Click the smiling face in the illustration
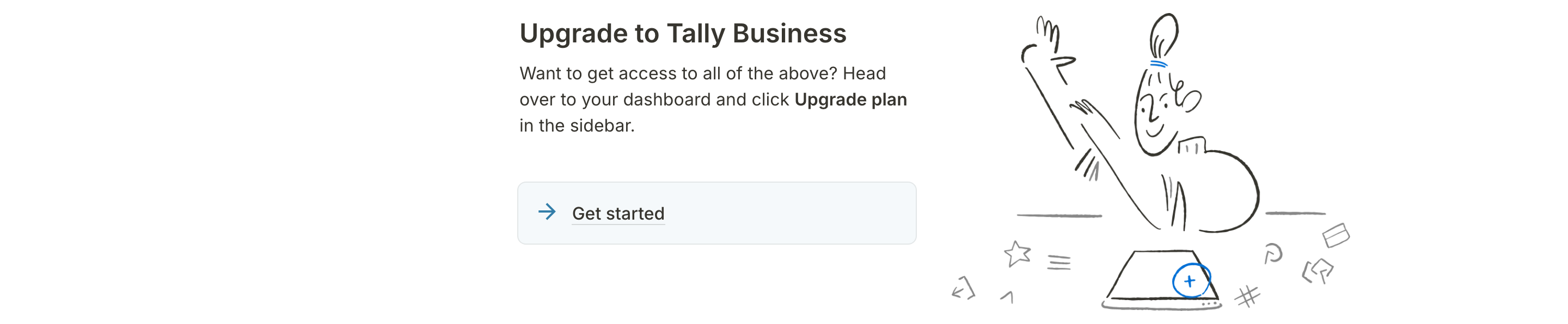 point(1156,113)
